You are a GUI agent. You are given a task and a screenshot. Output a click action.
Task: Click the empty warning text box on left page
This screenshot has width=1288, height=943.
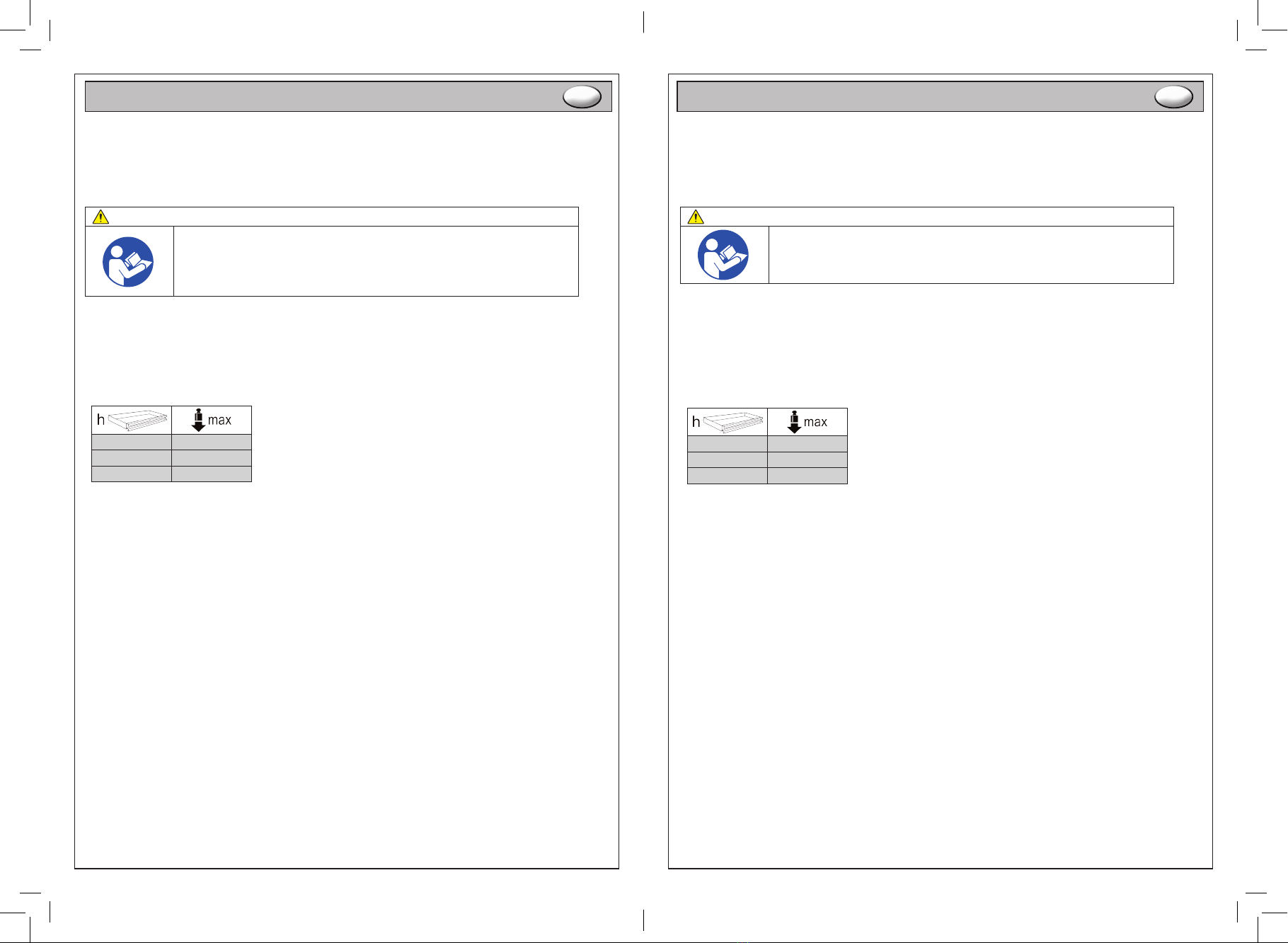[x=376, y=261]
